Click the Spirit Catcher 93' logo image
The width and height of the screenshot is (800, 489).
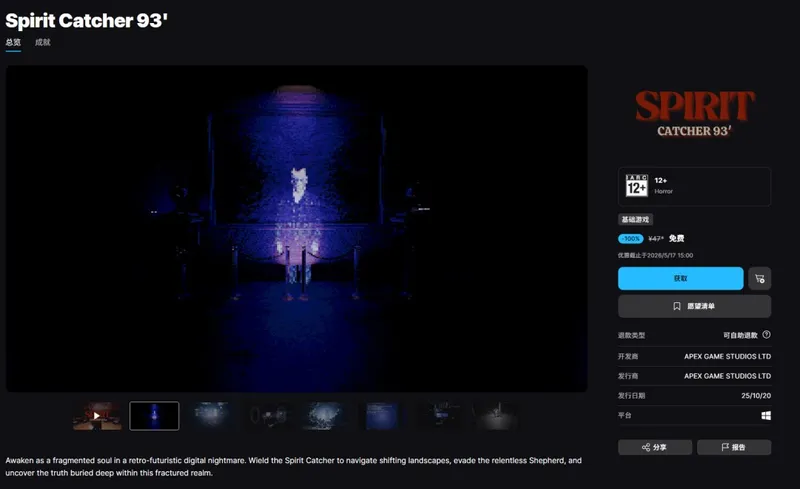coord(694,113)
